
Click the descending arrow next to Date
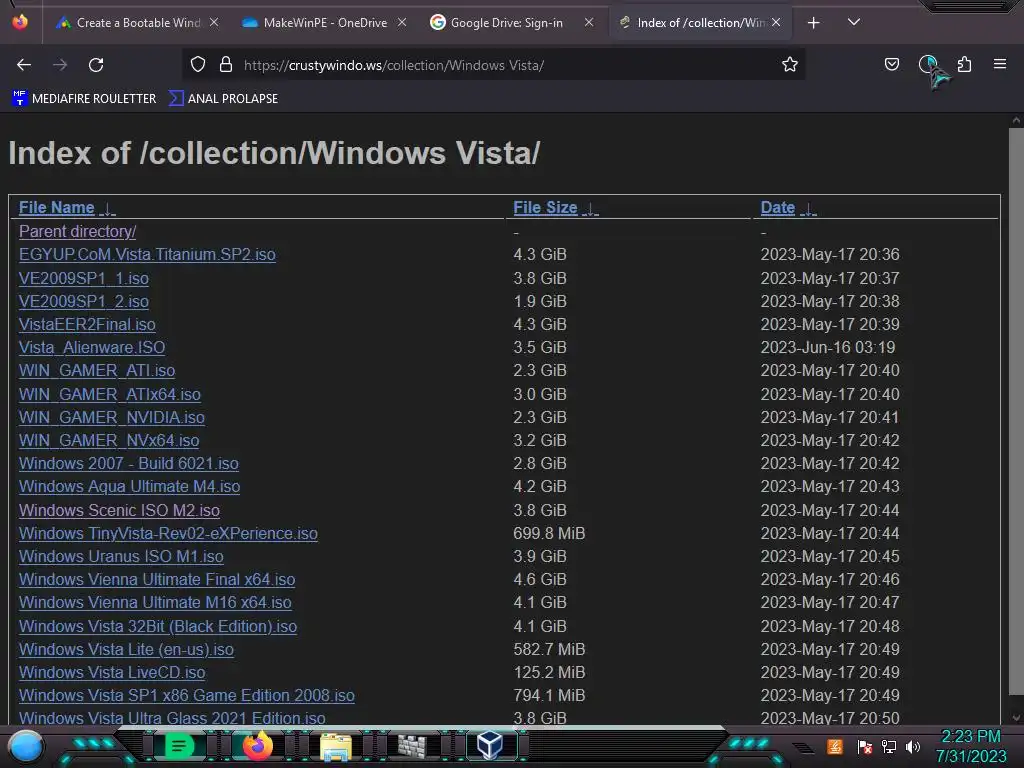808,209
